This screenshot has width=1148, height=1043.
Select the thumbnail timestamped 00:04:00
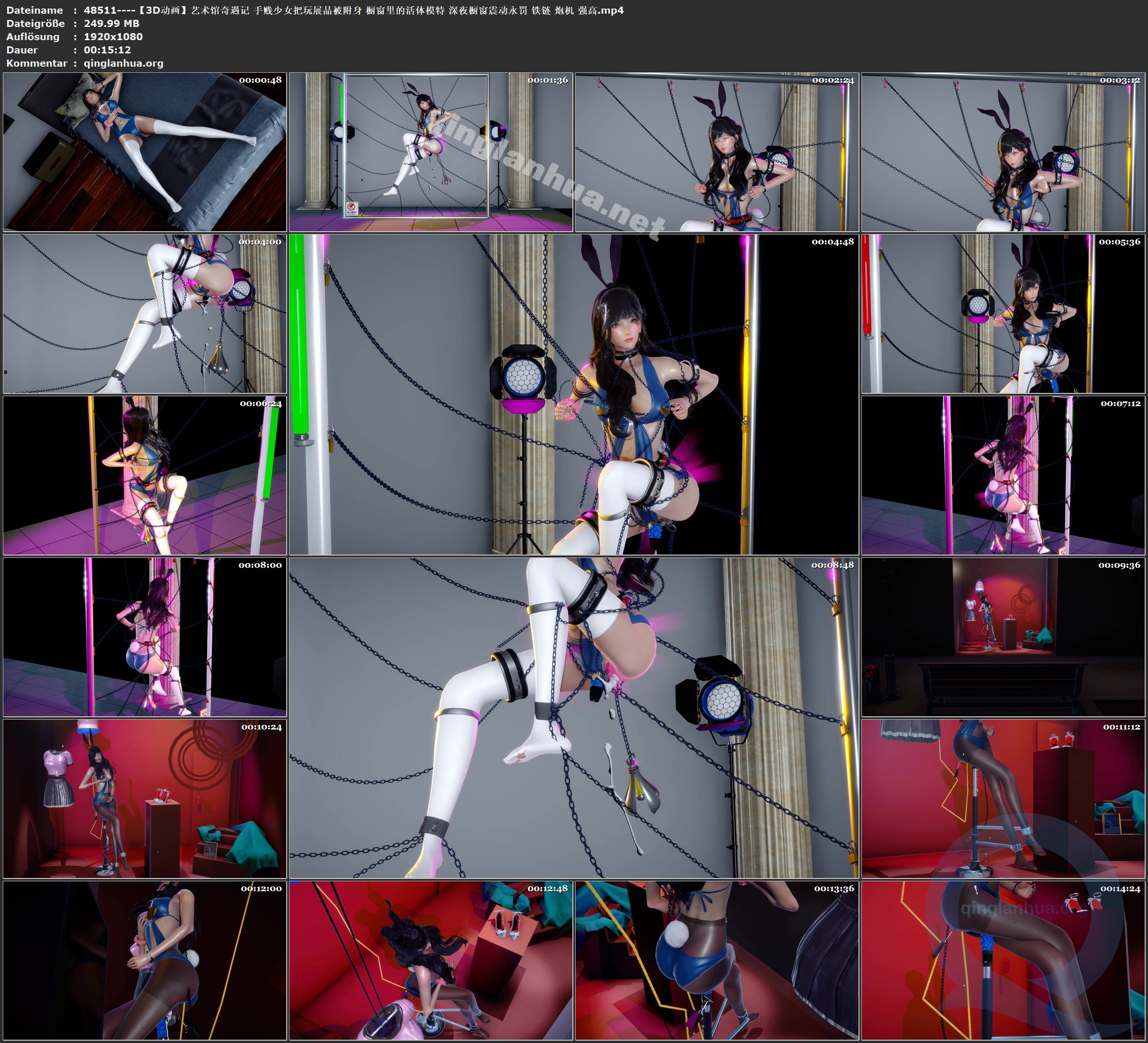pyautogui.click(x=145, y=313)
